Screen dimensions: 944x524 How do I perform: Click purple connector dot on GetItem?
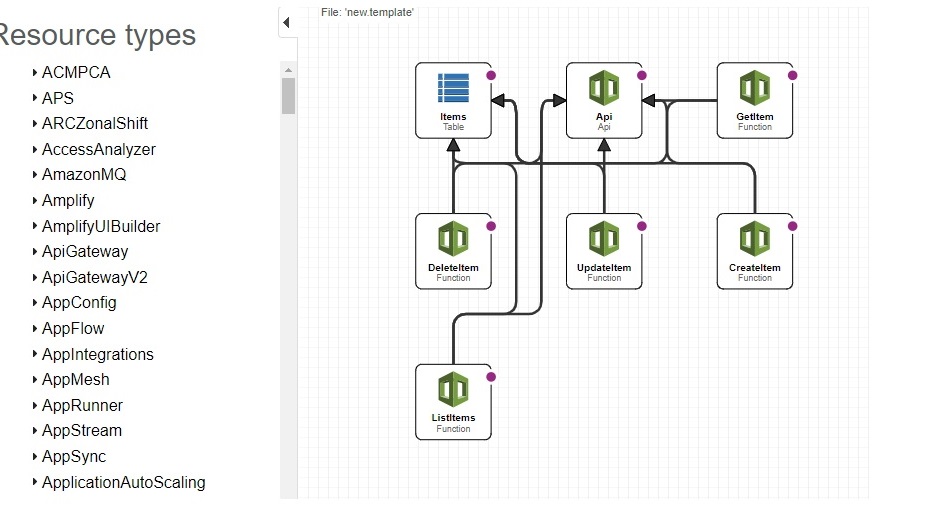coord(793,75)
